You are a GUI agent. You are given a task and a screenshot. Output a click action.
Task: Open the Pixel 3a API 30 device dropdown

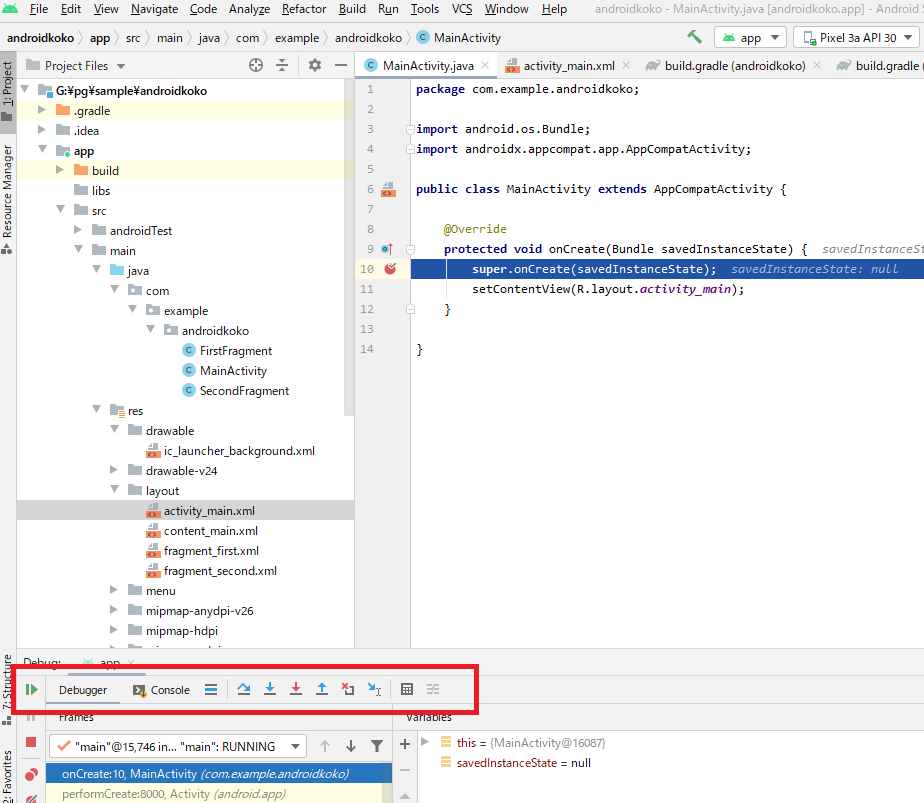pos(857,38)
